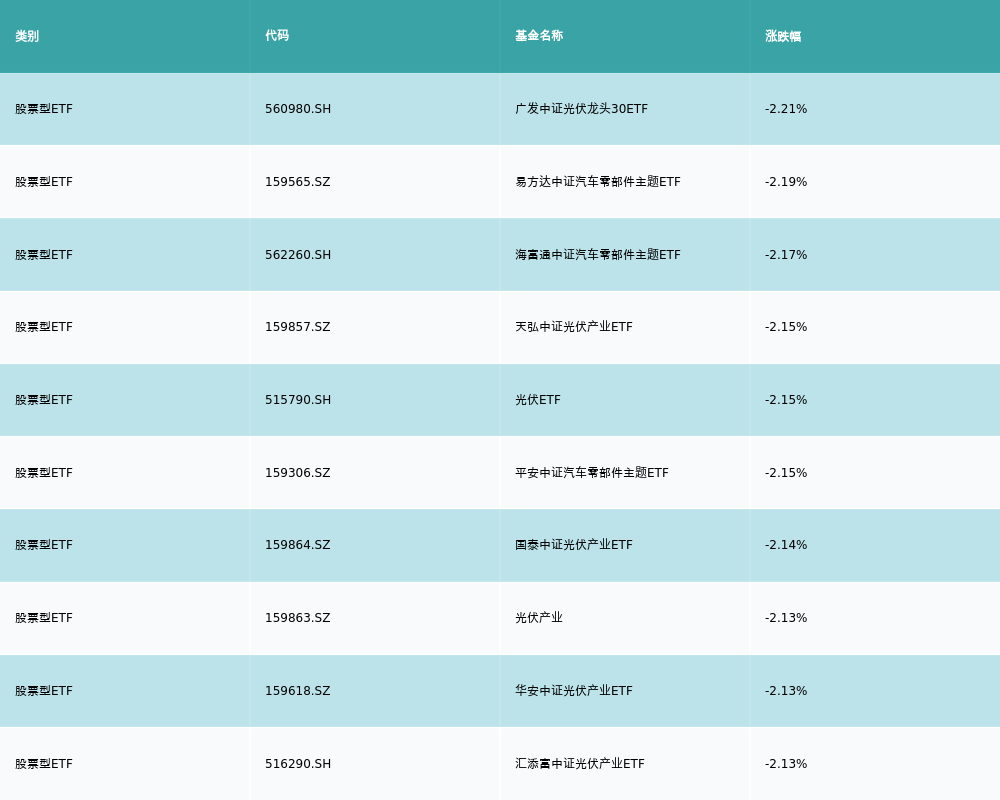Click 股票型ETF in the 159618.SZ row
The image size is (1000, 800).
pyautogui.click(x=44, y=691)
